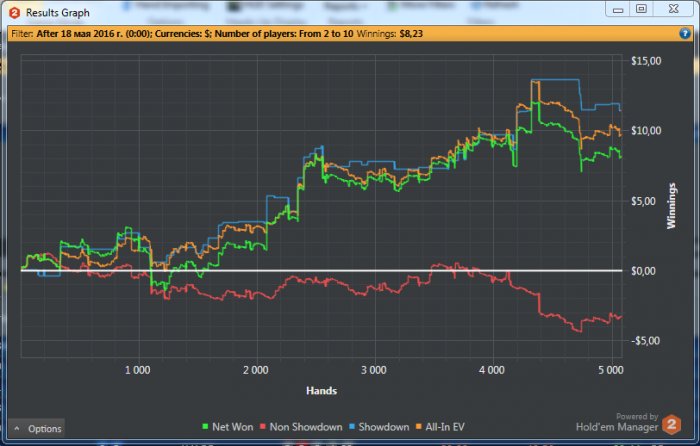Click the blue Showdown color swatch
The width and height of the screenshot is (700, 446).
coord(352,427)
